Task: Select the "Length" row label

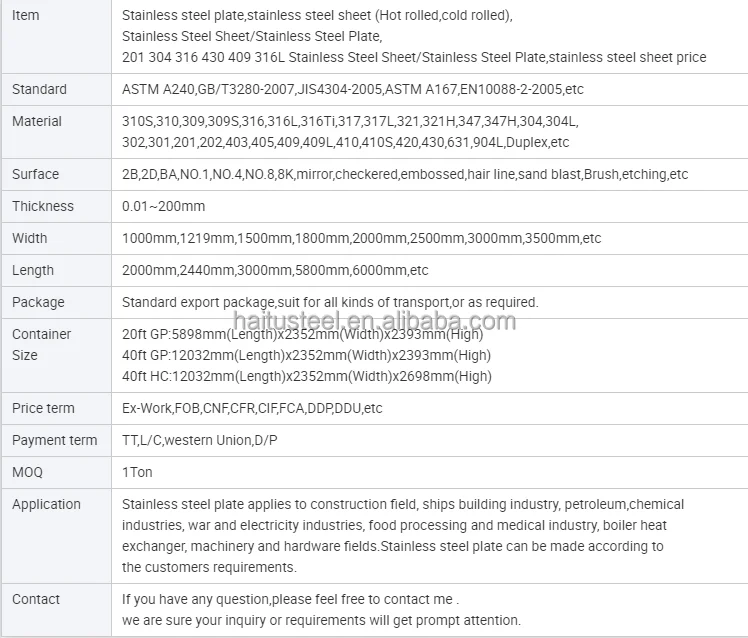Action: [x=33, y=270]
